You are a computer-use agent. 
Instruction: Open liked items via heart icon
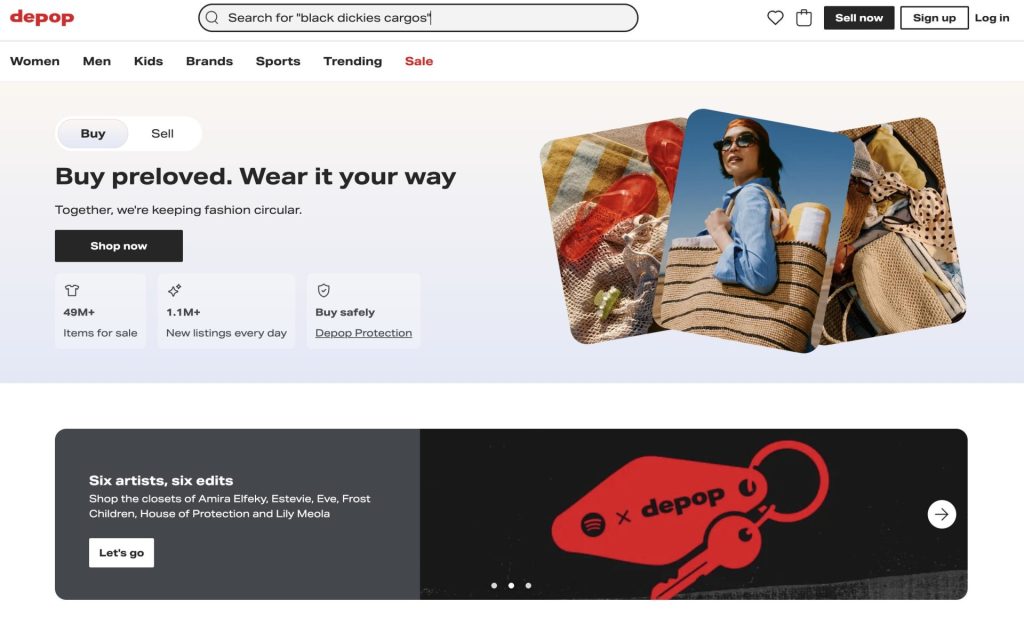pyautogui.click(x=775, y=18)
